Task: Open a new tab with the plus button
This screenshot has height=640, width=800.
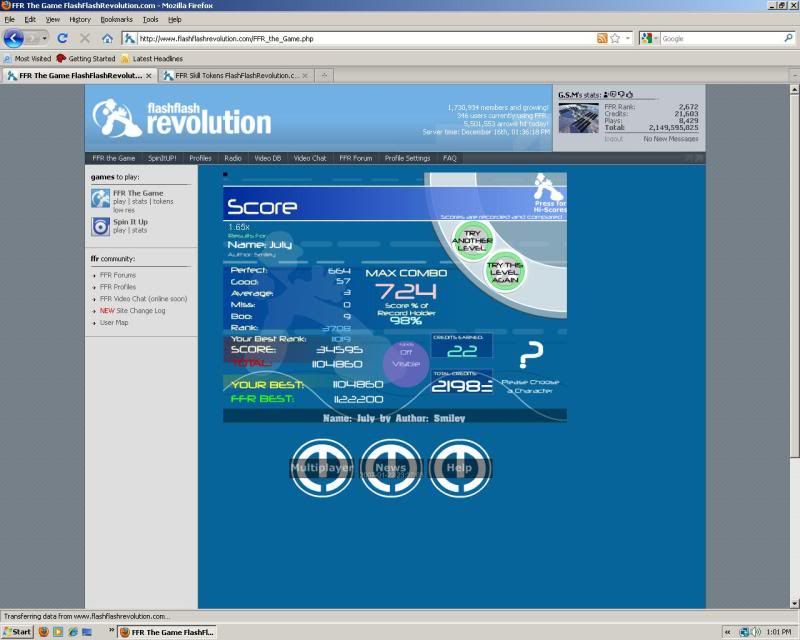Action: pyautogui.click(x=323, y=76)
